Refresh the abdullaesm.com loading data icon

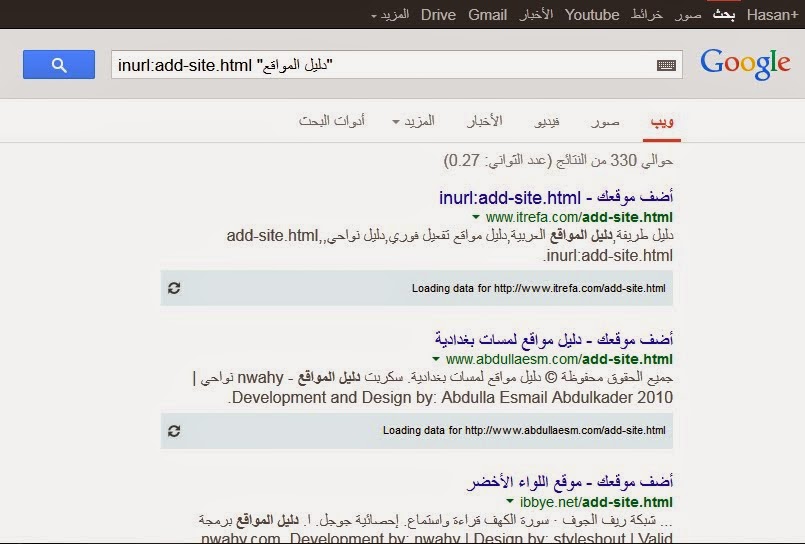(174, 431)
